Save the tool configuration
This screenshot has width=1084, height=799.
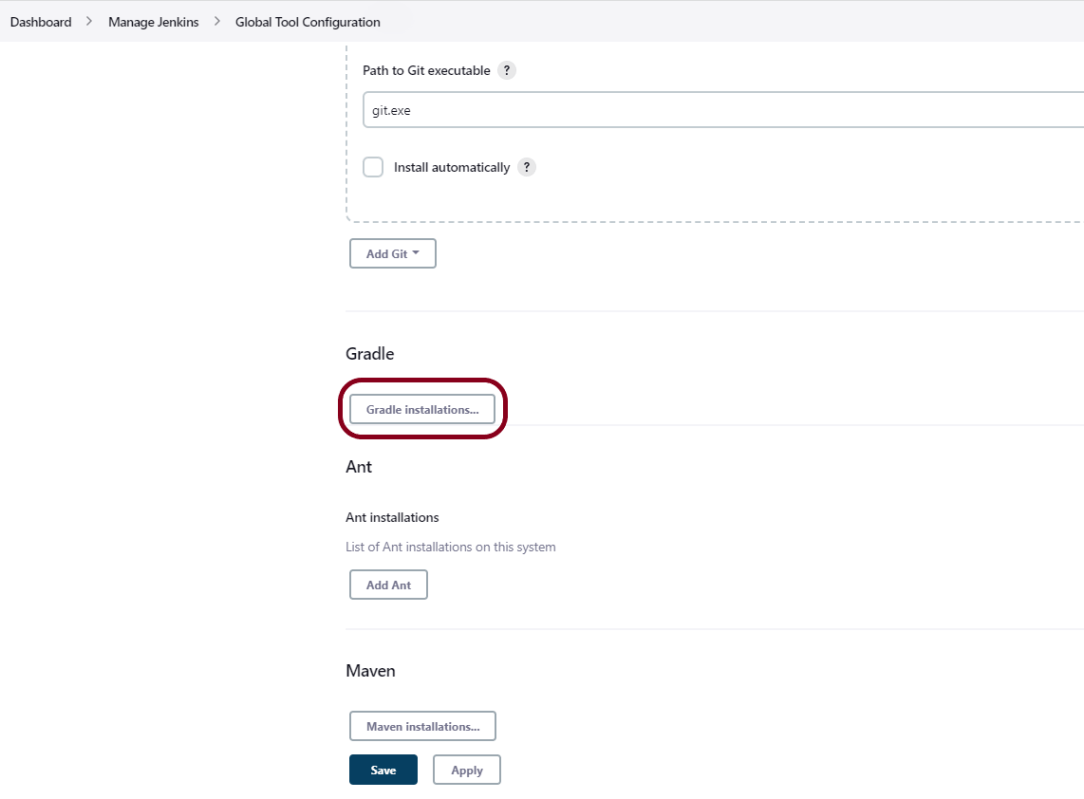pos(383,770)
